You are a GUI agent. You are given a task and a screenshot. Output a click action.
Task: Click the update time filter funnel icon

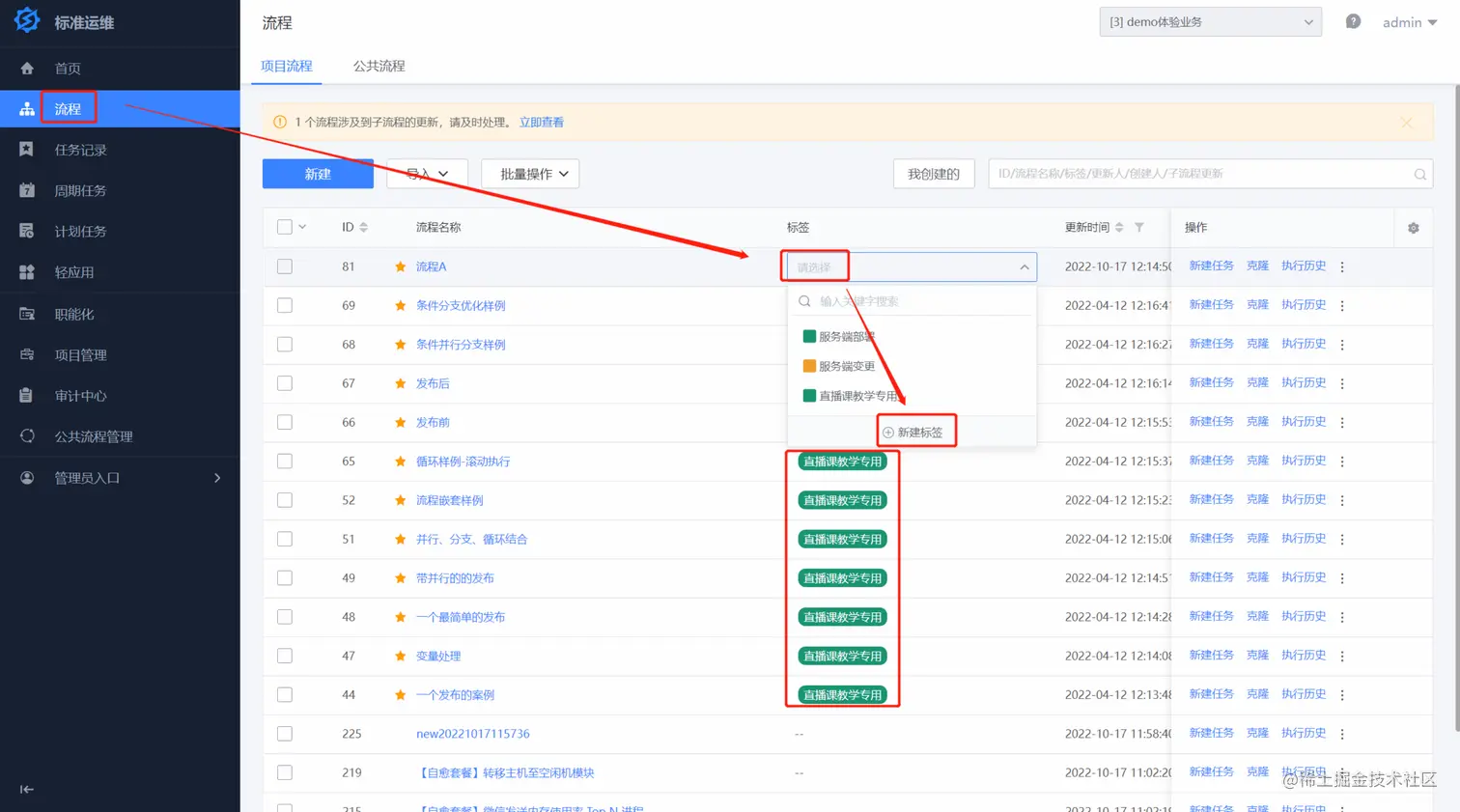pos(1138,228)
